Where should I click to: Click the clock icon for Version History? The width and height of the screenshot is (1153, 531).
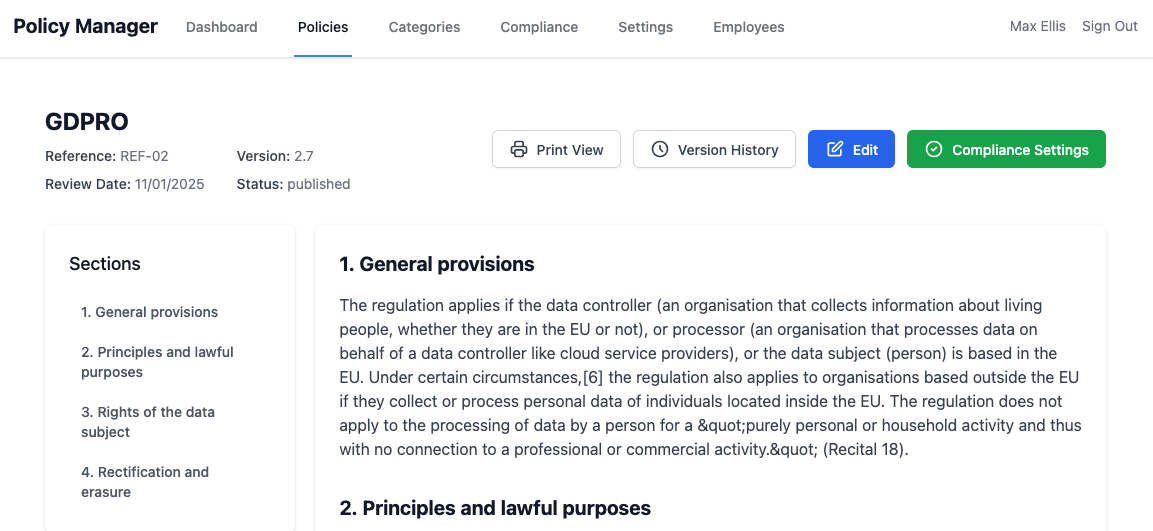click(x=660, y=150)
